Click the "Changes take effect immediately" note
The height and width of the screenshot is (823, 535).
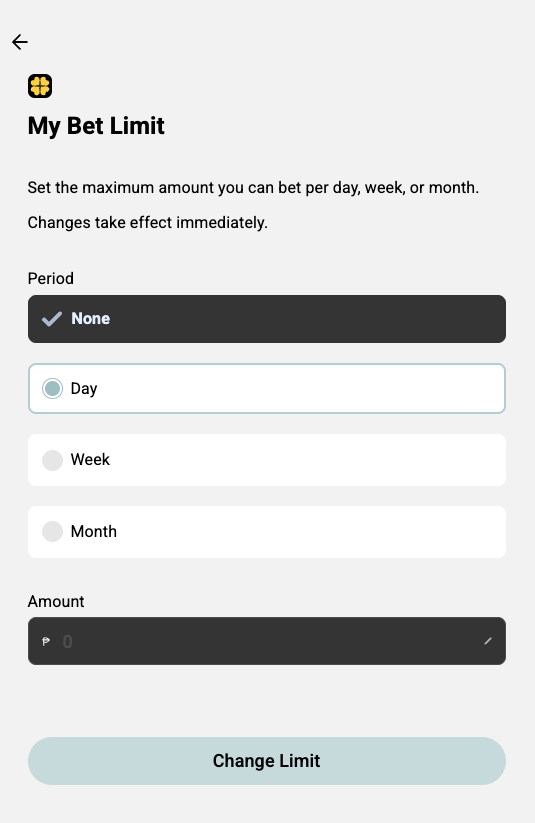point(148,223)
